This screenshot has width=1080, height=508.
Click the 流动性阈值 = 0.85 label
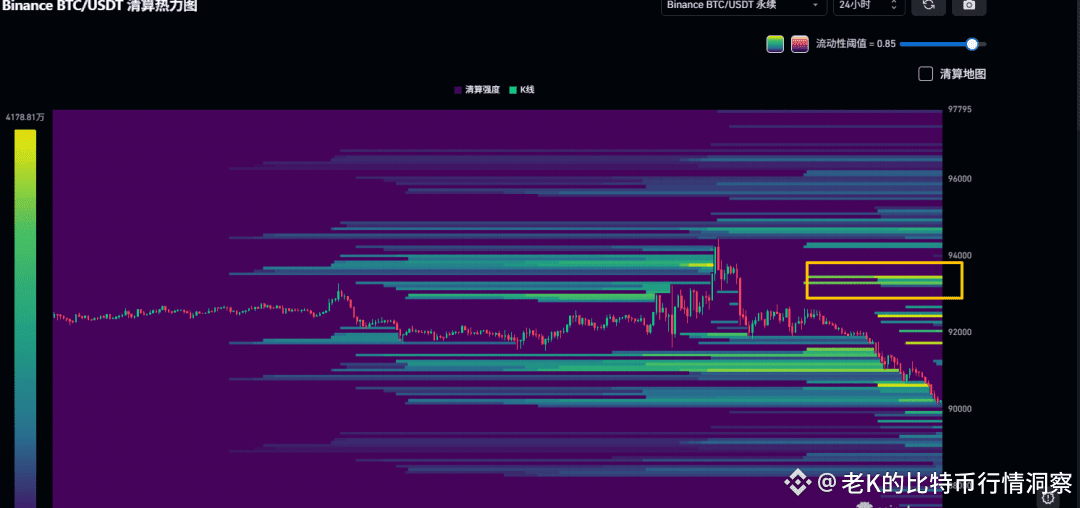click(855, 44)
